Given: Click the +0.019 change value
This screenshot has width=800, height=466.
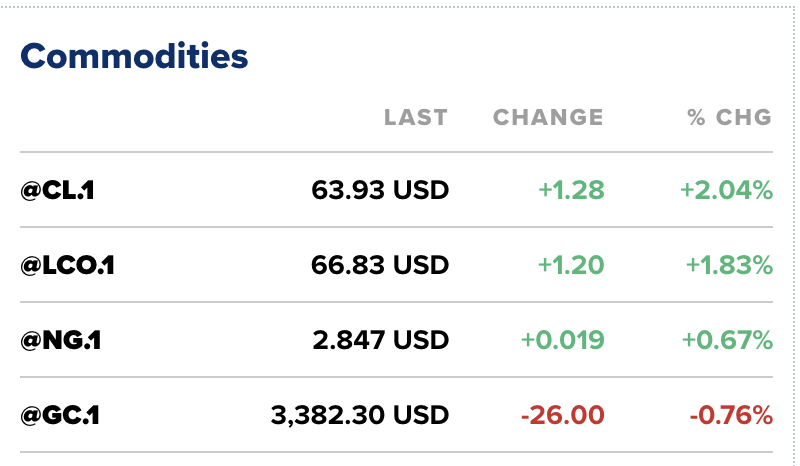Looking at the screenshot, I should tap(562, 340).
